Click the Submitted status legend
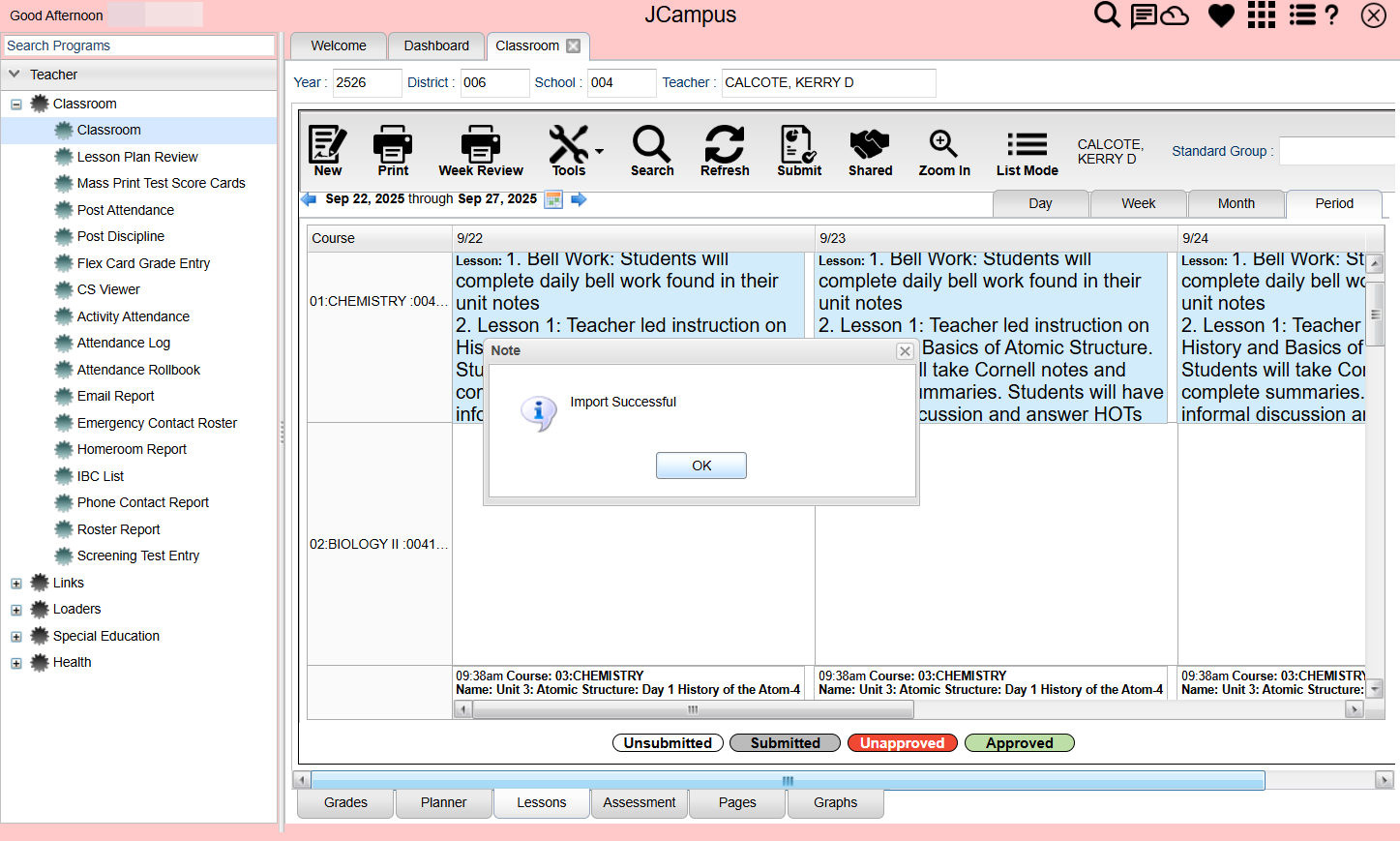This screenshot has width=1400, height=841. (785, 743)
